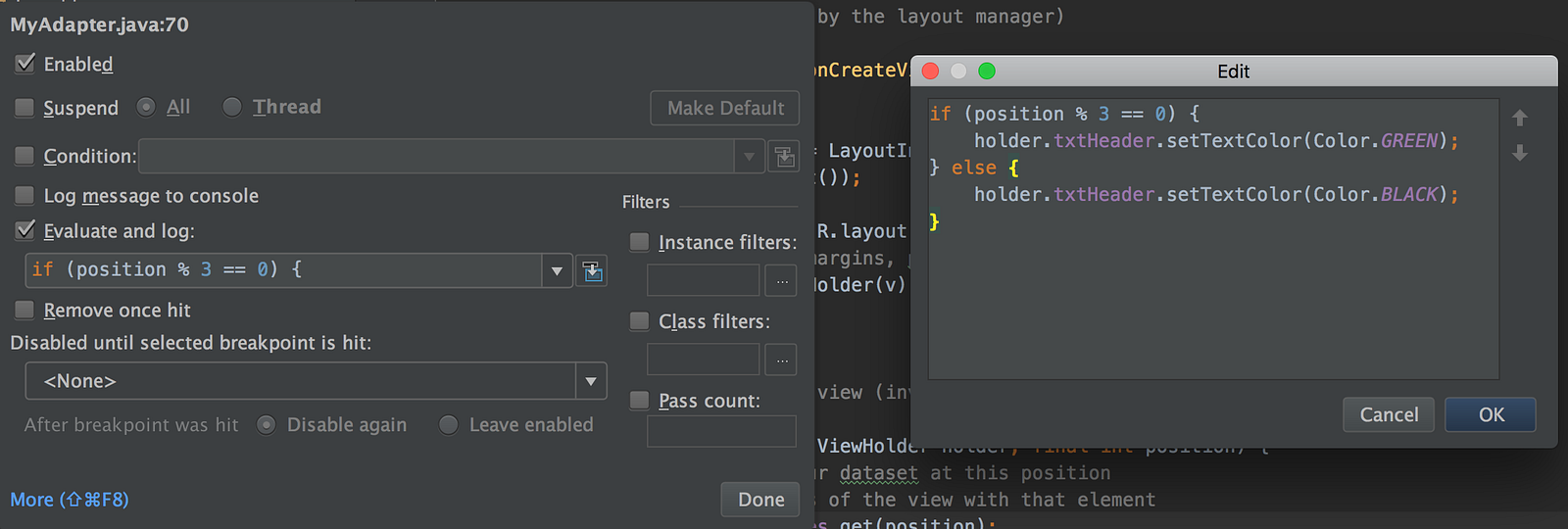Open the Class filters browse button

click(781, 361)
